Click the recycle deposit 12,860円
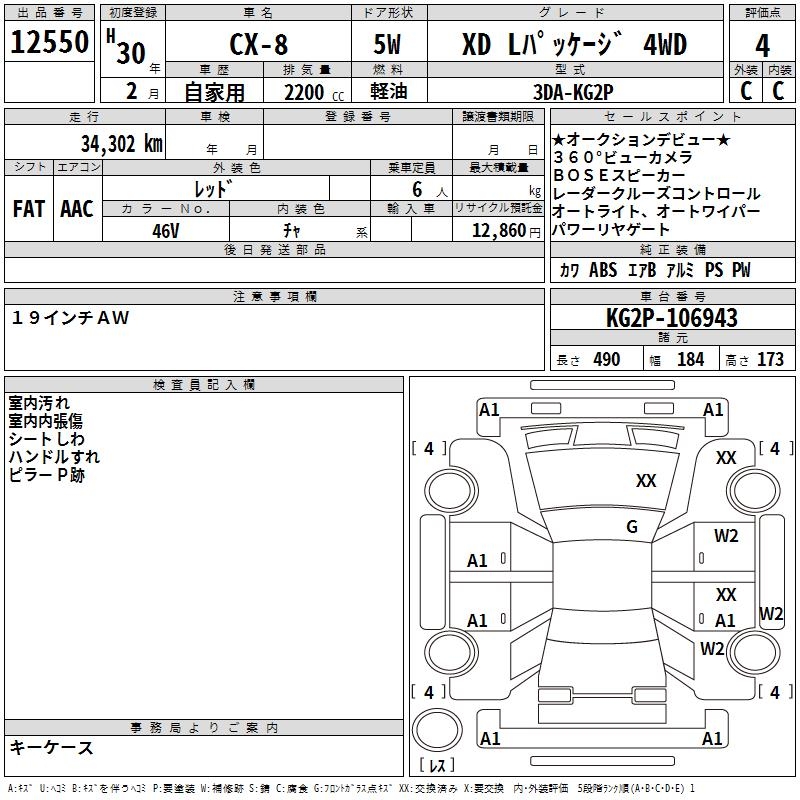800x800 pixels. pos(506,231)
